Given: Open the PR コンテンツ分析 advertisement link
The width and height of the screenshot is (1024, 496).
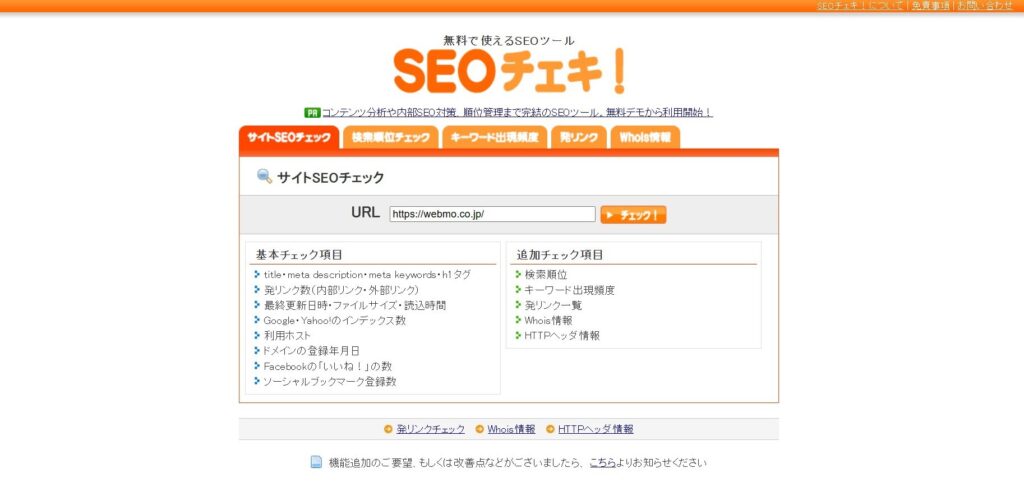Looking at the screenshot, I should click(x=516, y=113).
